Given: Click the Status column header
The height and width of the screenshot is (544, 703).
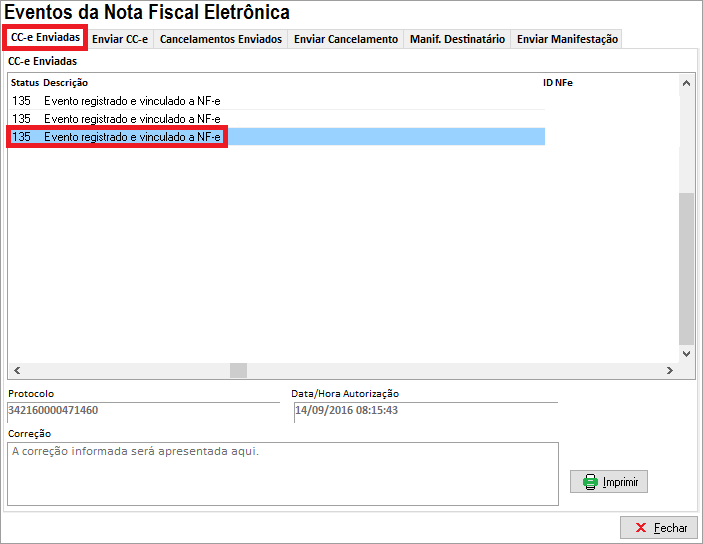Looking at the screenshot, I should pos(24,82).
